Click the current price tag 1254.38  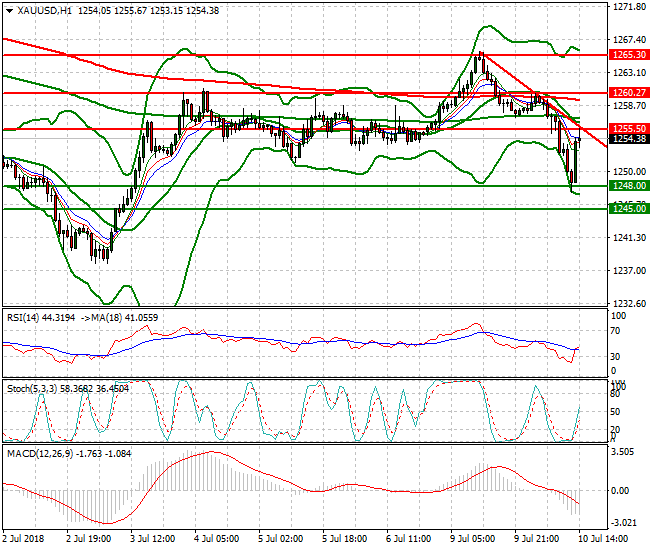[628, 139]
